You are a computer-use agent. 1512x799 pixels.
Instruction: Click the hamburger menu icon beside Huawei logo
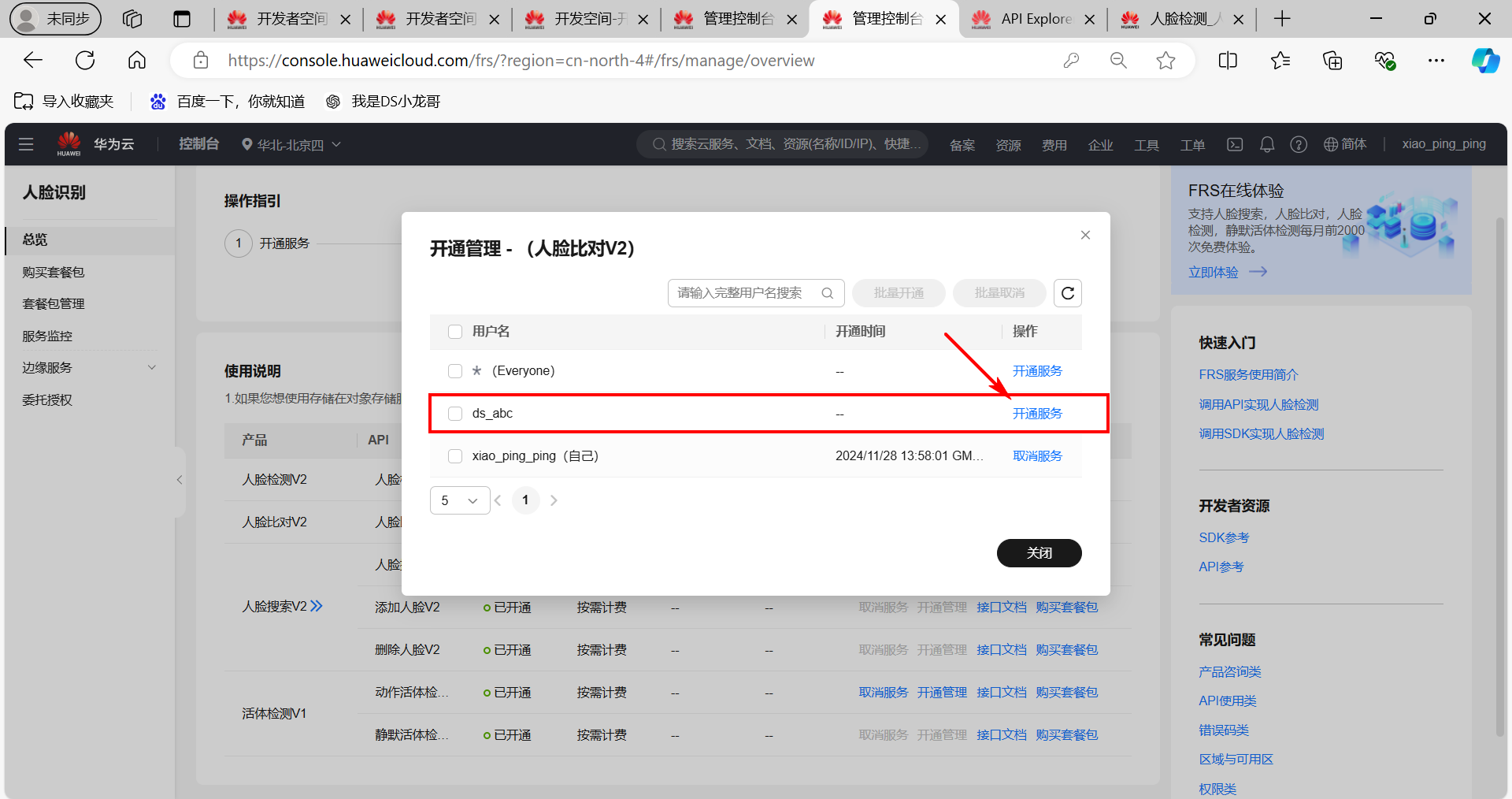[26, 144]
